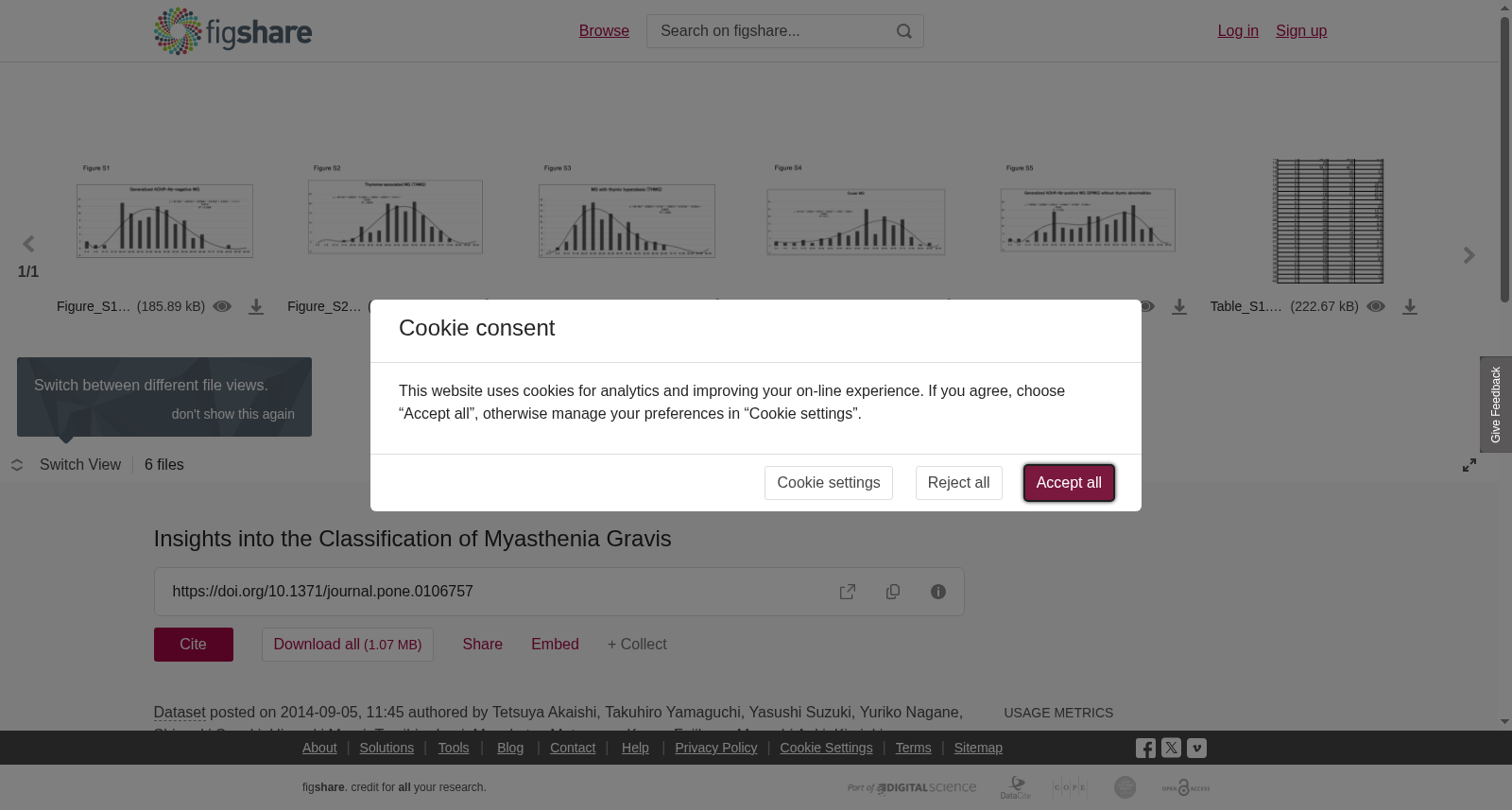This screenshot has width=1512, height=810.
Task: Open the Figure S5 thumbnail
Action: pos(1088,219)
